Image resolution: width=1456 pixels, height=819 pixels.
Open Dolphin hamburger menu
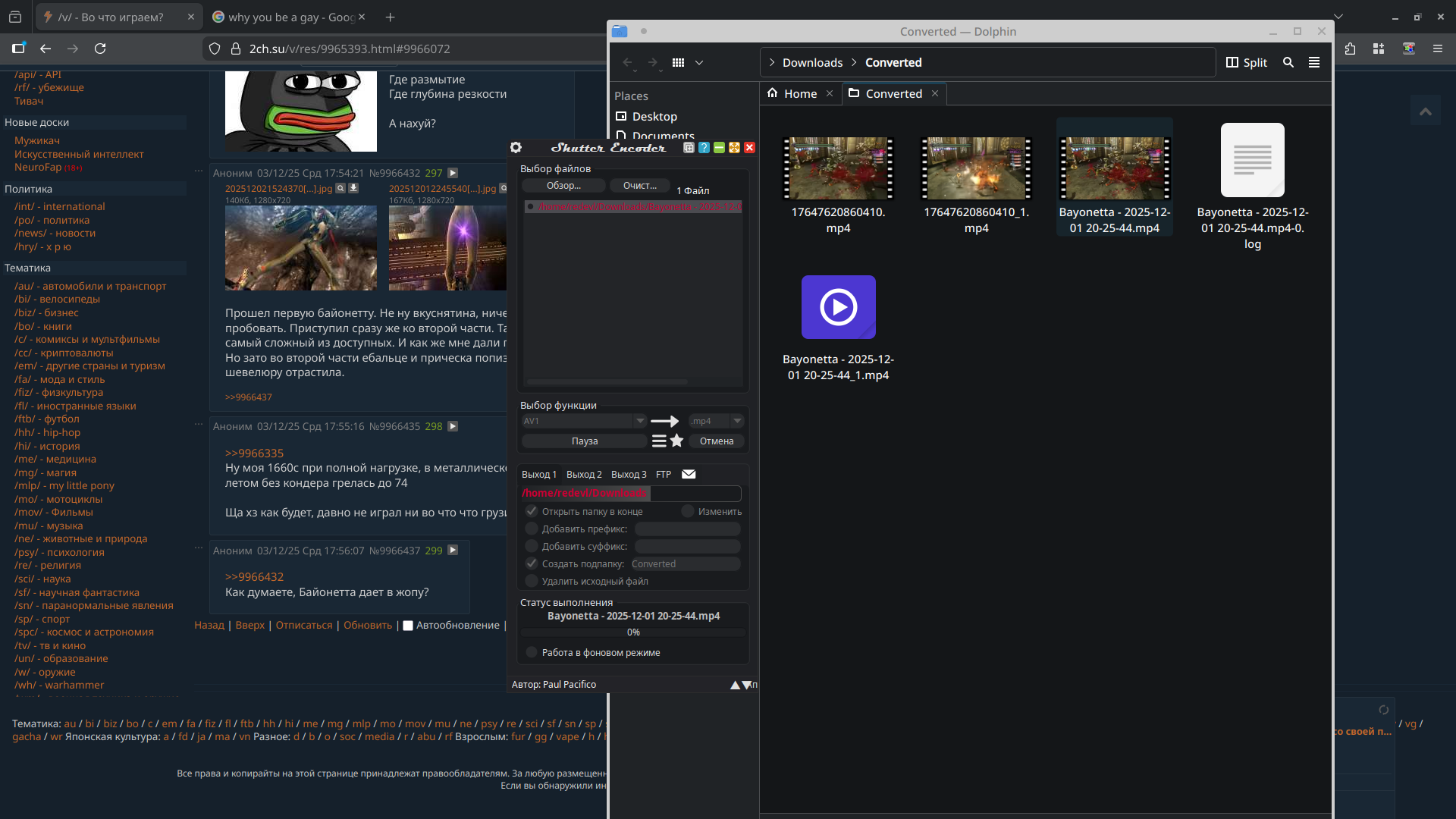pyautogui.click(x=1314, y=62)
